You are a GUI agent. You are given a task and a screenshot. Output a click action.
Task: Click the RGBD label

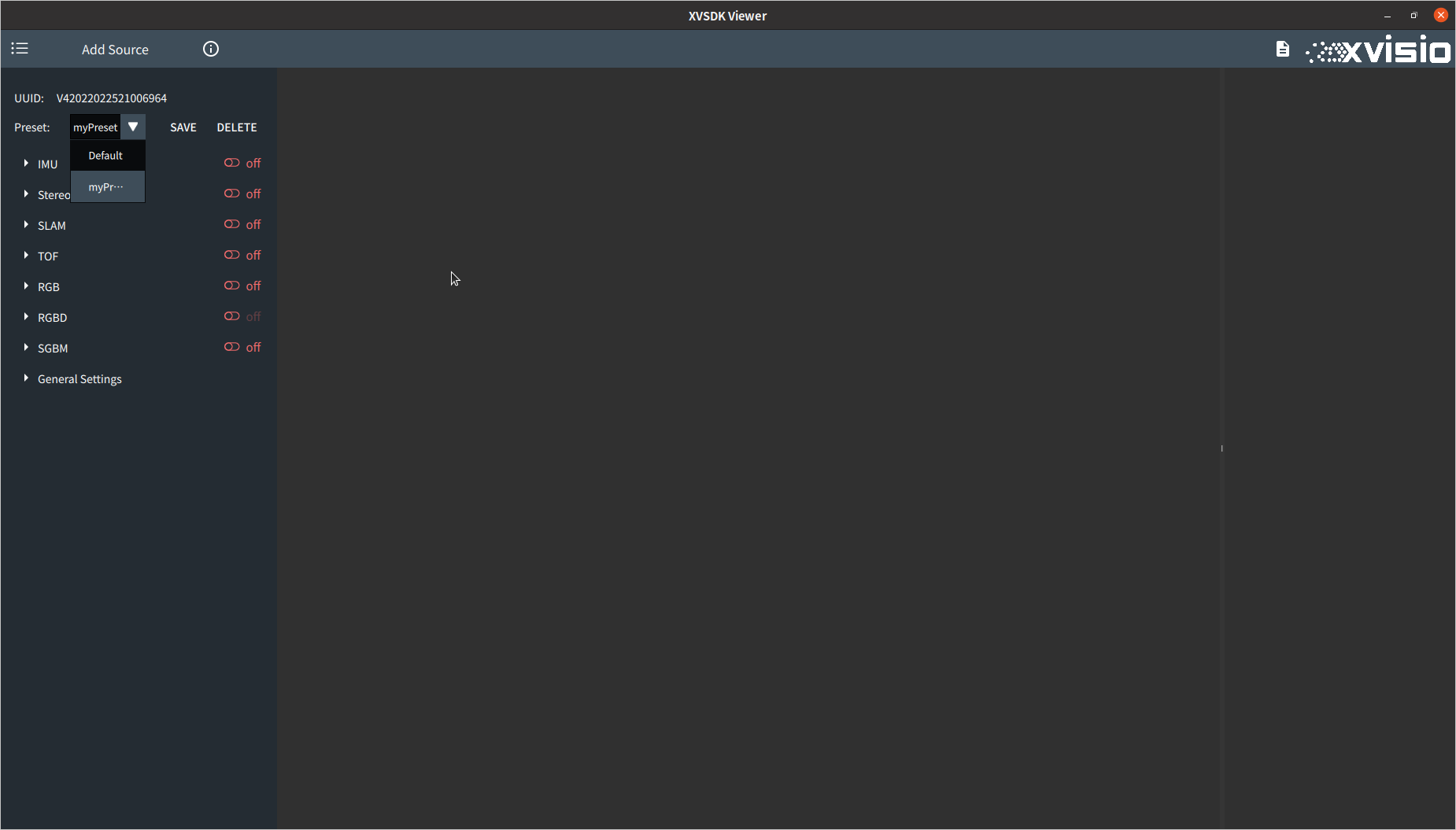click(53, 318)
